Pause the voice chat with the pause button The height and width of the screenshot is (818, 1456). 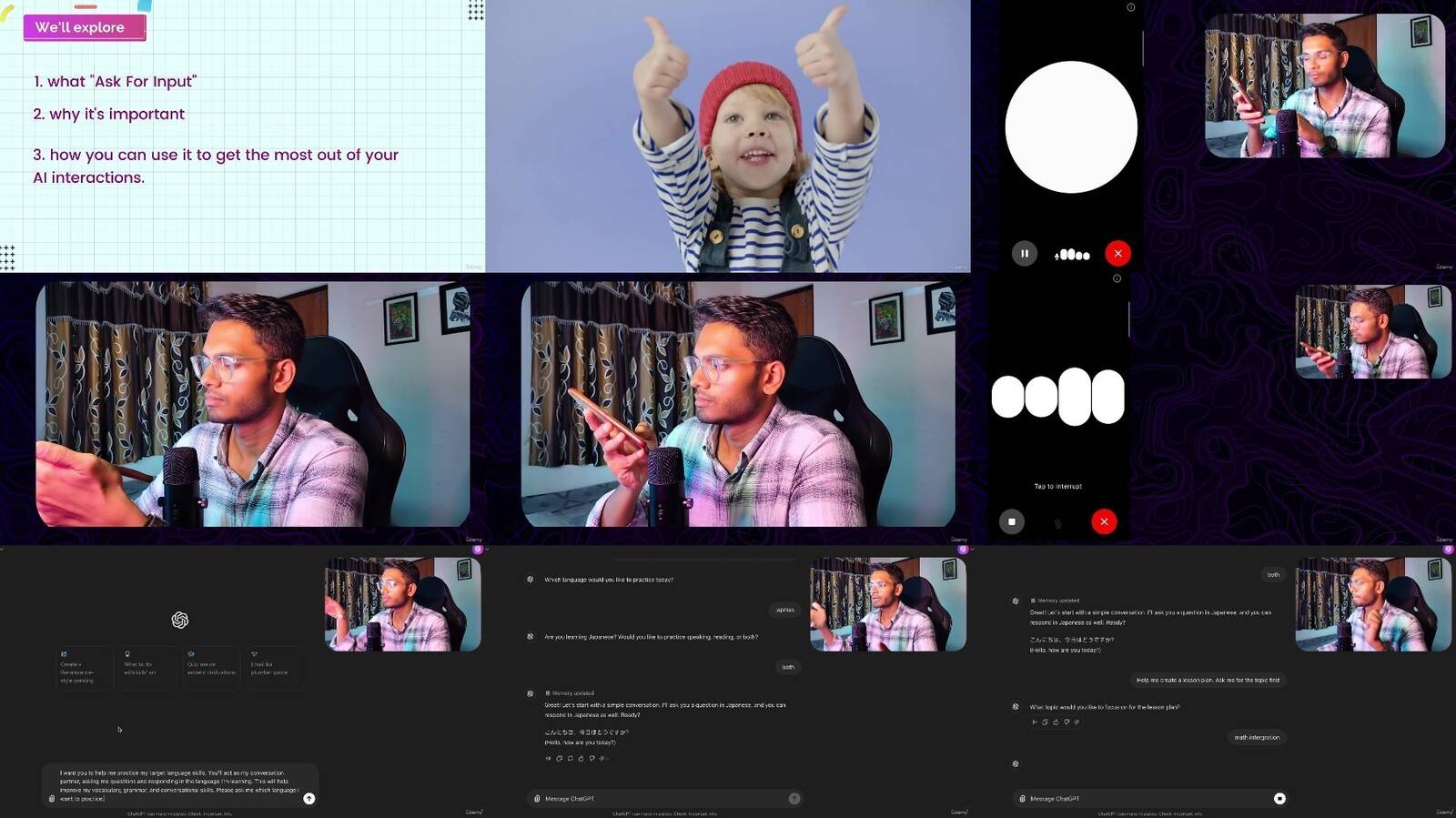(x=1024, y=254)
